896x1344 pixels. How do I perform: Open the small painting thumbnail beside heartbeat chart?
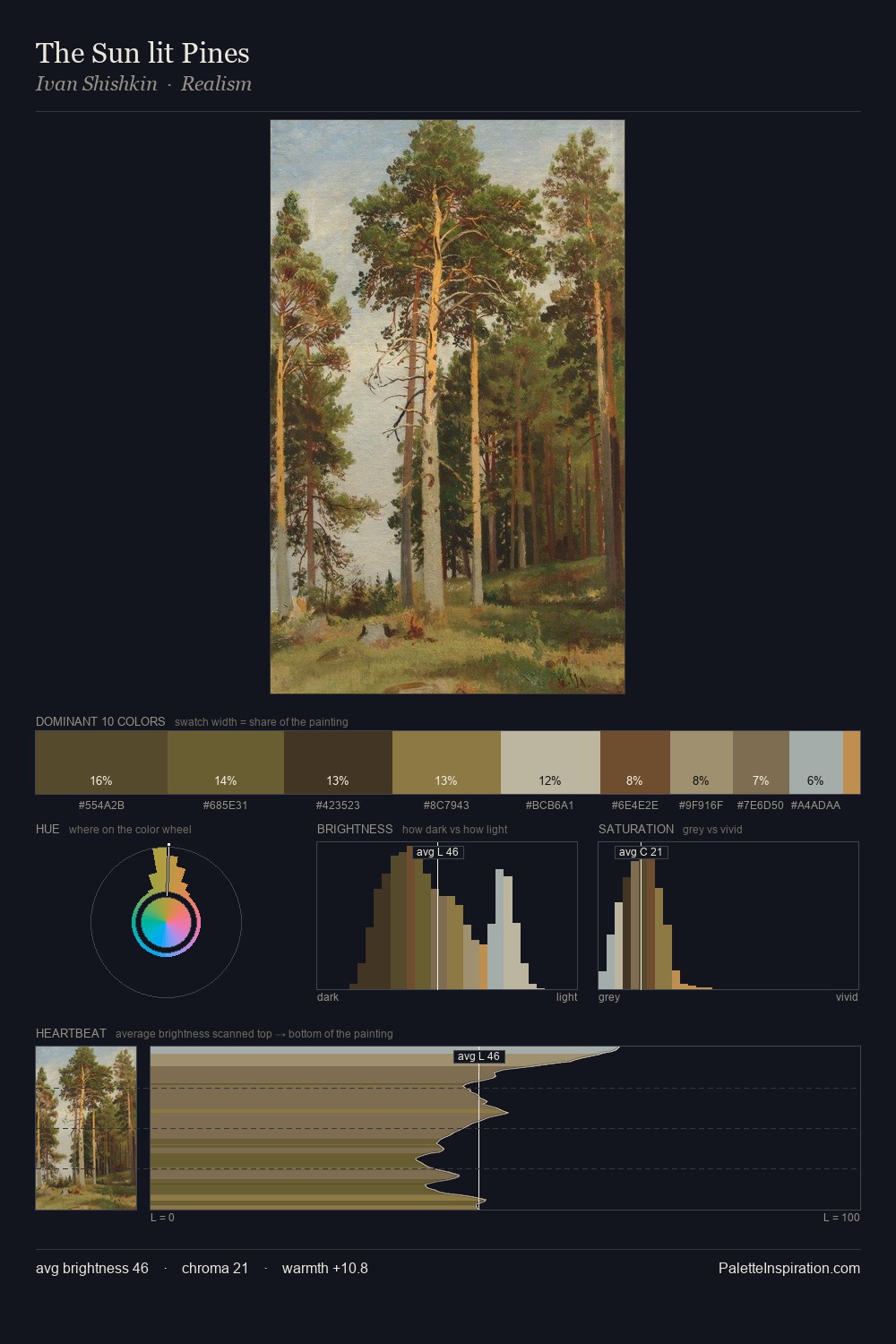[86, 1128]
